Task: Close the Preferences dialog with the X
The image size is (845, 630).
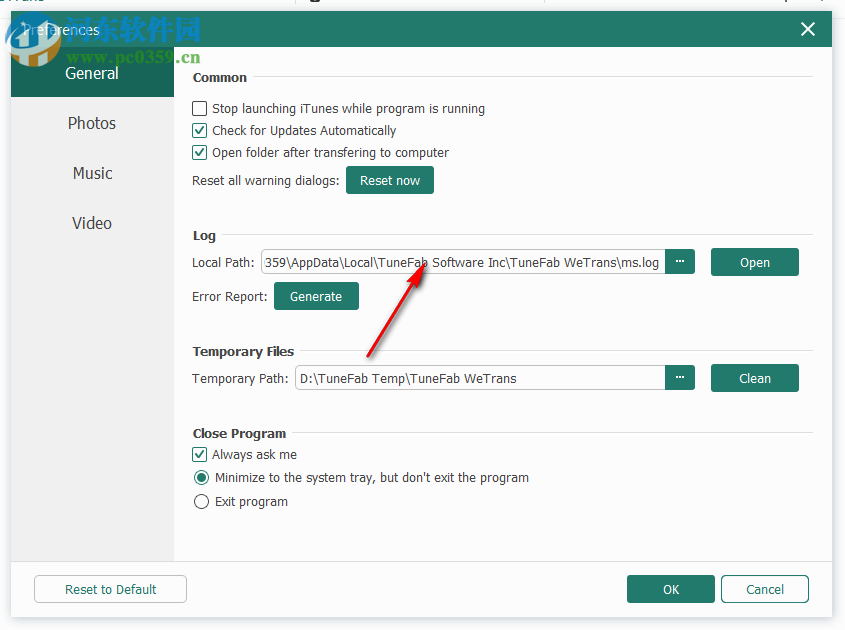Action: tap(807, 29)
